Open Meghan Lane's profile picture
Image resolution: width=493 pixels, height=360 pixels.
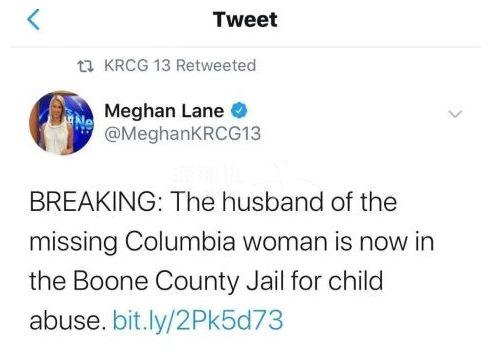point(62,123)
